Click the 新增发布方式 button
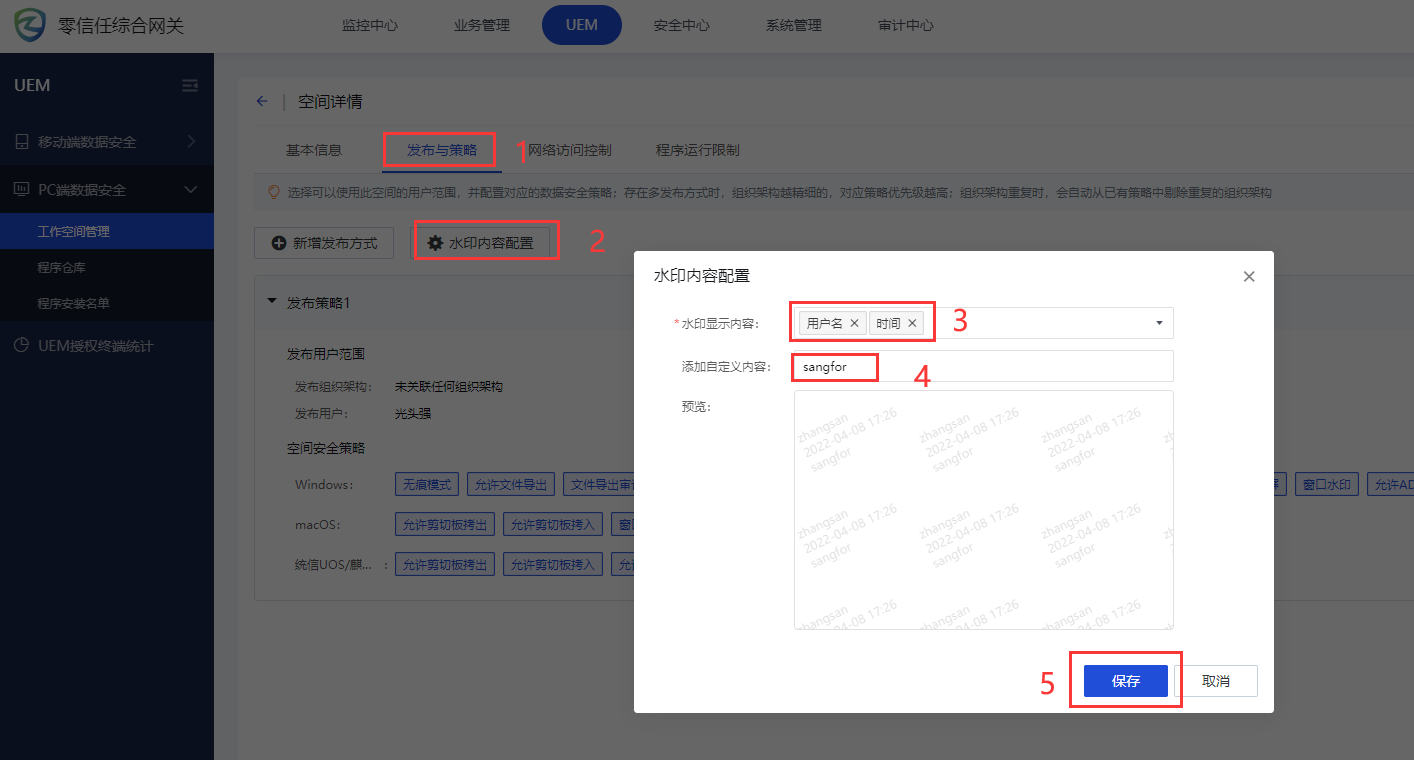This screenshot has height=760, width=1414. click(324, 243)
